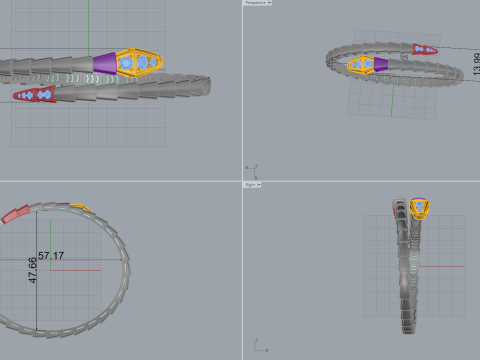Select the yellow head in the Perspective viewport

tap(361, 64)
